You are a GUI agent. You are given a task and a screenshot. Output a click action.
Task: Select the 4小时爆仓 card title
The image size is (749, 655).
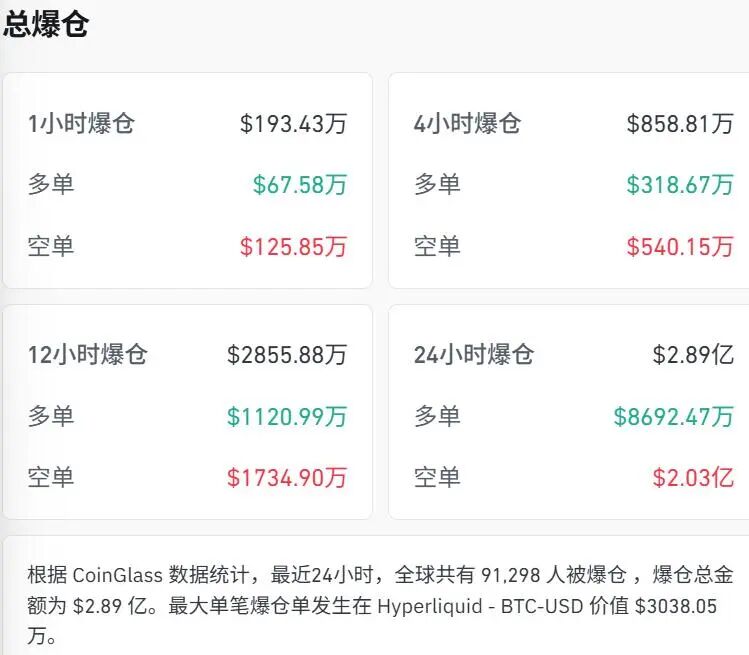click(467, 124)
